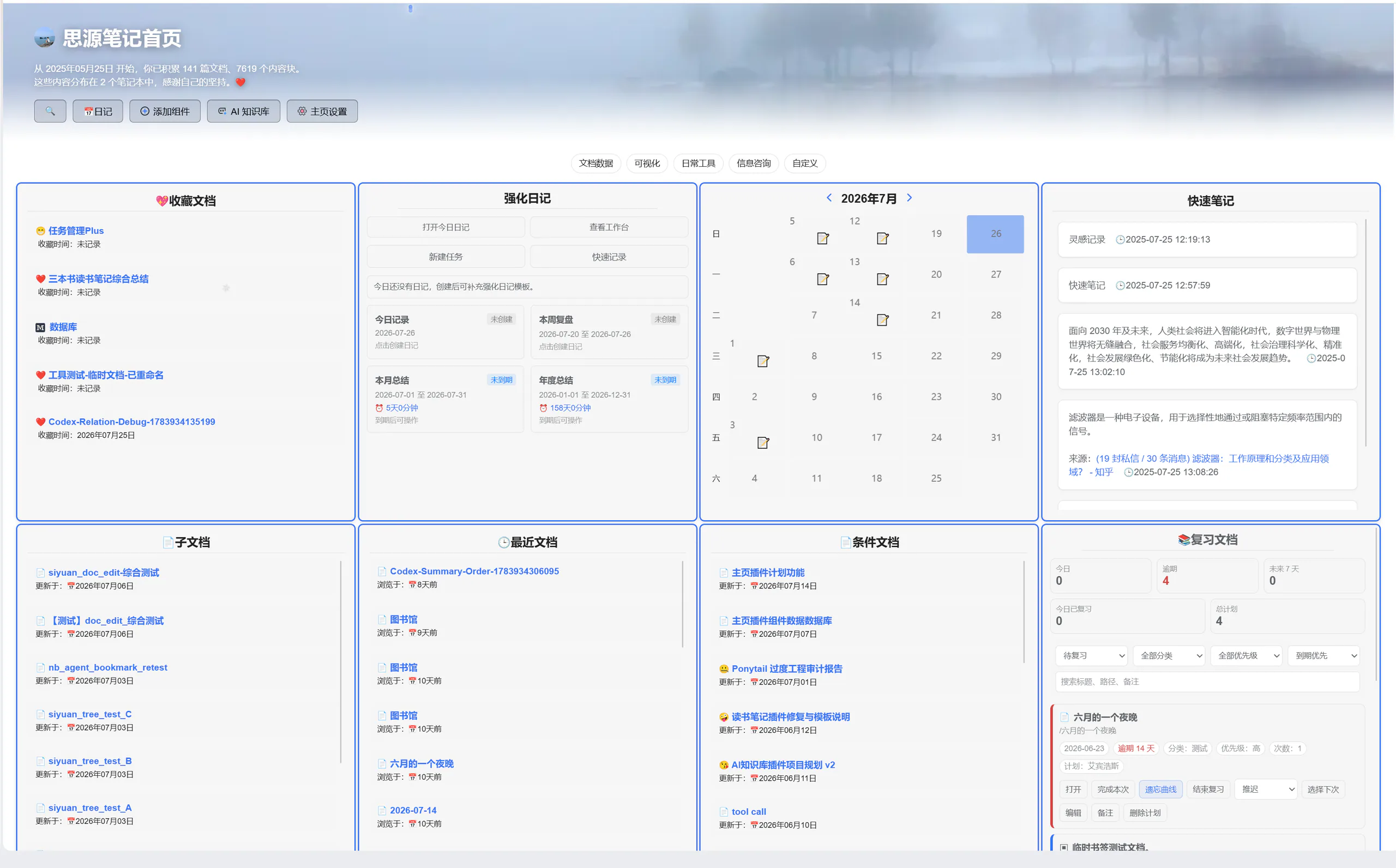Show the 遗忘曲线 forgetting curve
Screen dimensions: 1396x868
click(1160, 790)
